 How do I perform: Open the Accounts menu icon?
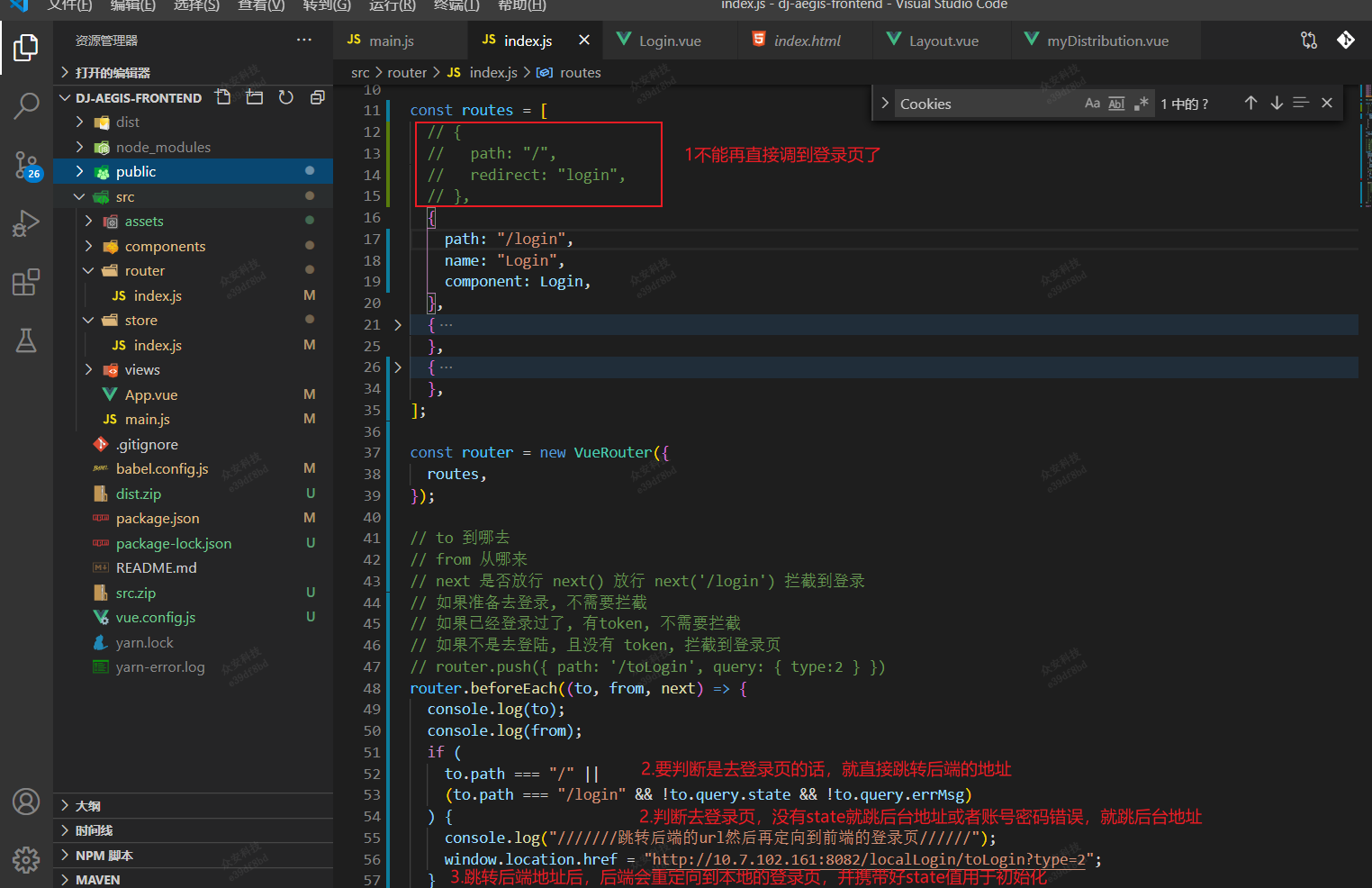[x=26, y=801]
